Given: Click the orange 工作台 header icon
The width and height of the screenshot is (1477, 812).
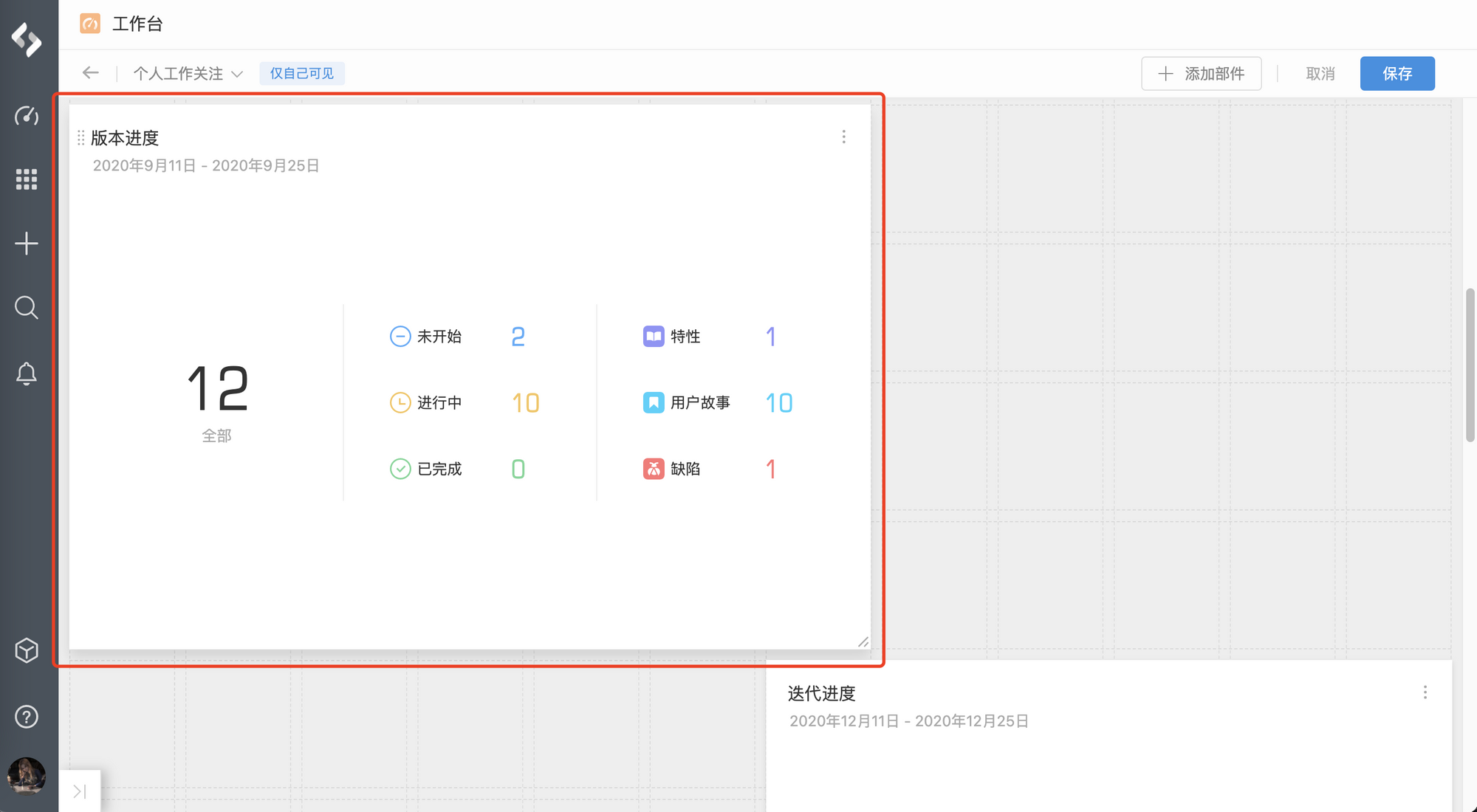Looking at the screenshot, I should point(90,24).
